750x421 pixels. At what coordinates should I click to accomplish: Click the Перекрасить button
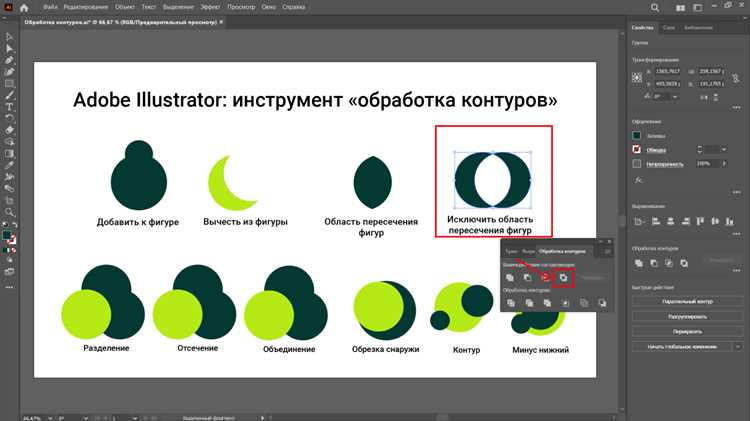click(x=687, y=332)
